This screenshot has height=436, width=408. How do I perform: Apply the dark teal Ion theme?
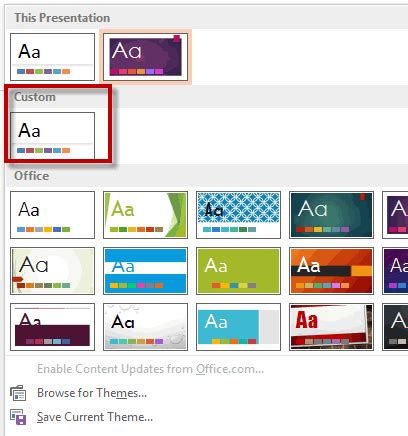(x=332, y=215)
